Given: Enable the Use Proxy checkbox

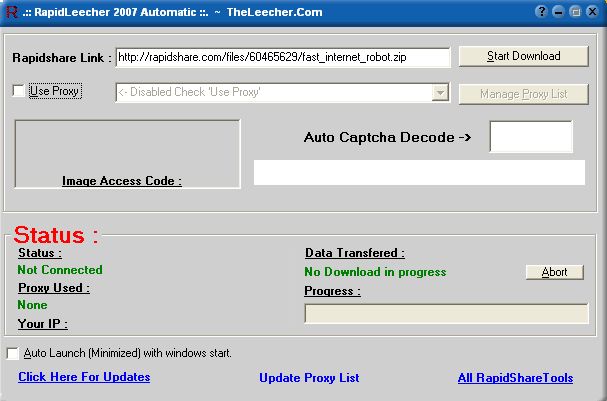Looking at the screenshot, I should click(18, 91).
